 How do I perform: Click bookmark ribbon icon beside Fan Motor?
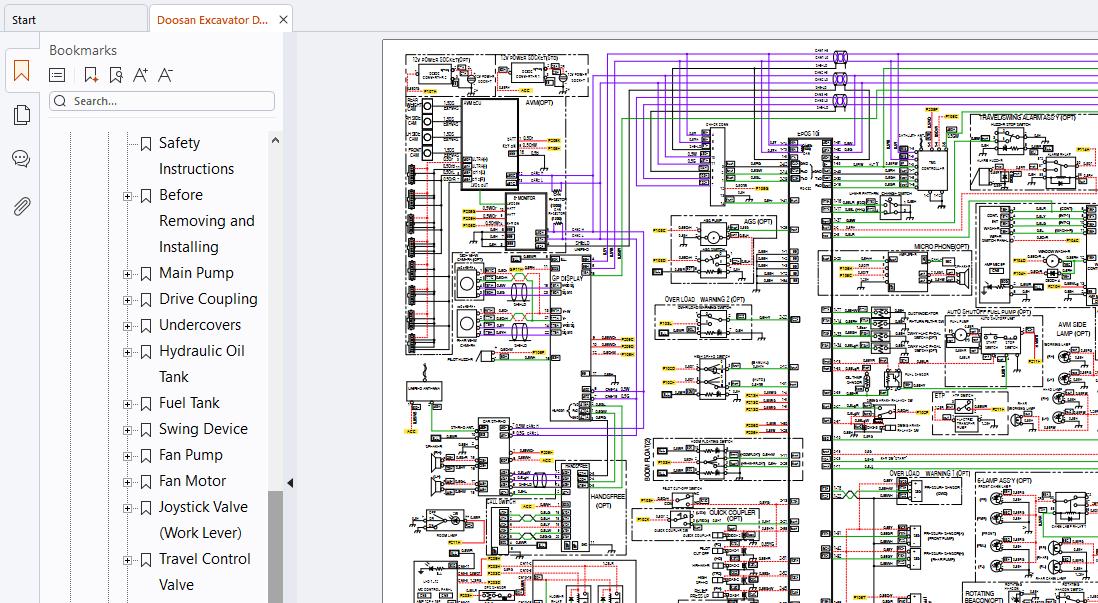(146, 482)
